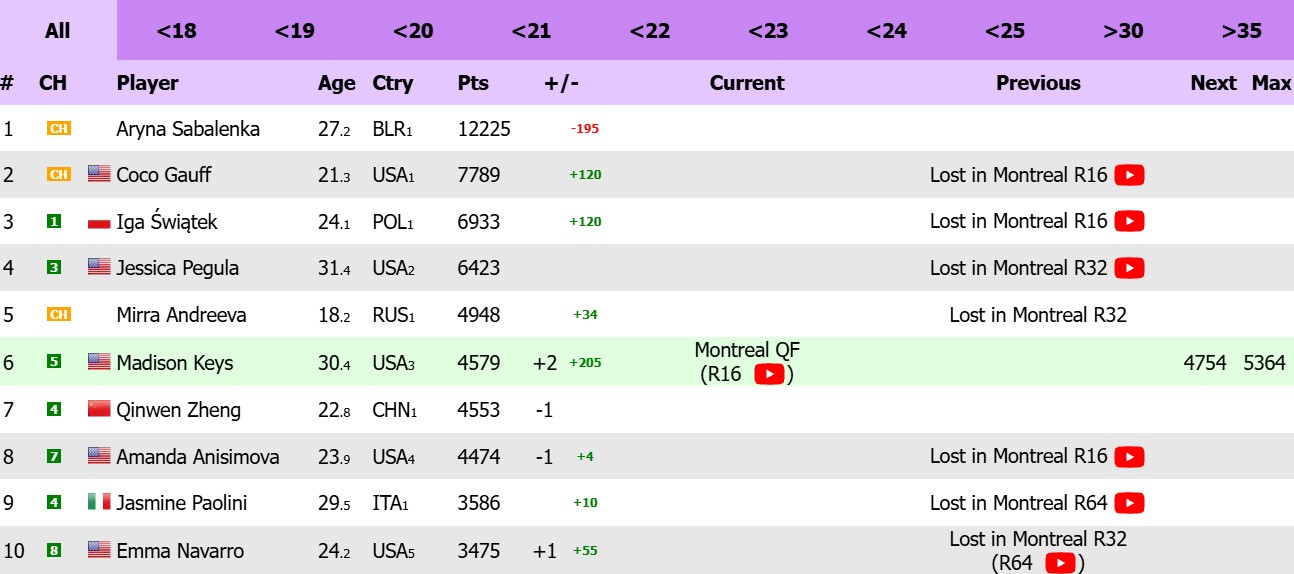
Task: Watch Madison Keys' R16 match video
Action: (x=768, y=374)
